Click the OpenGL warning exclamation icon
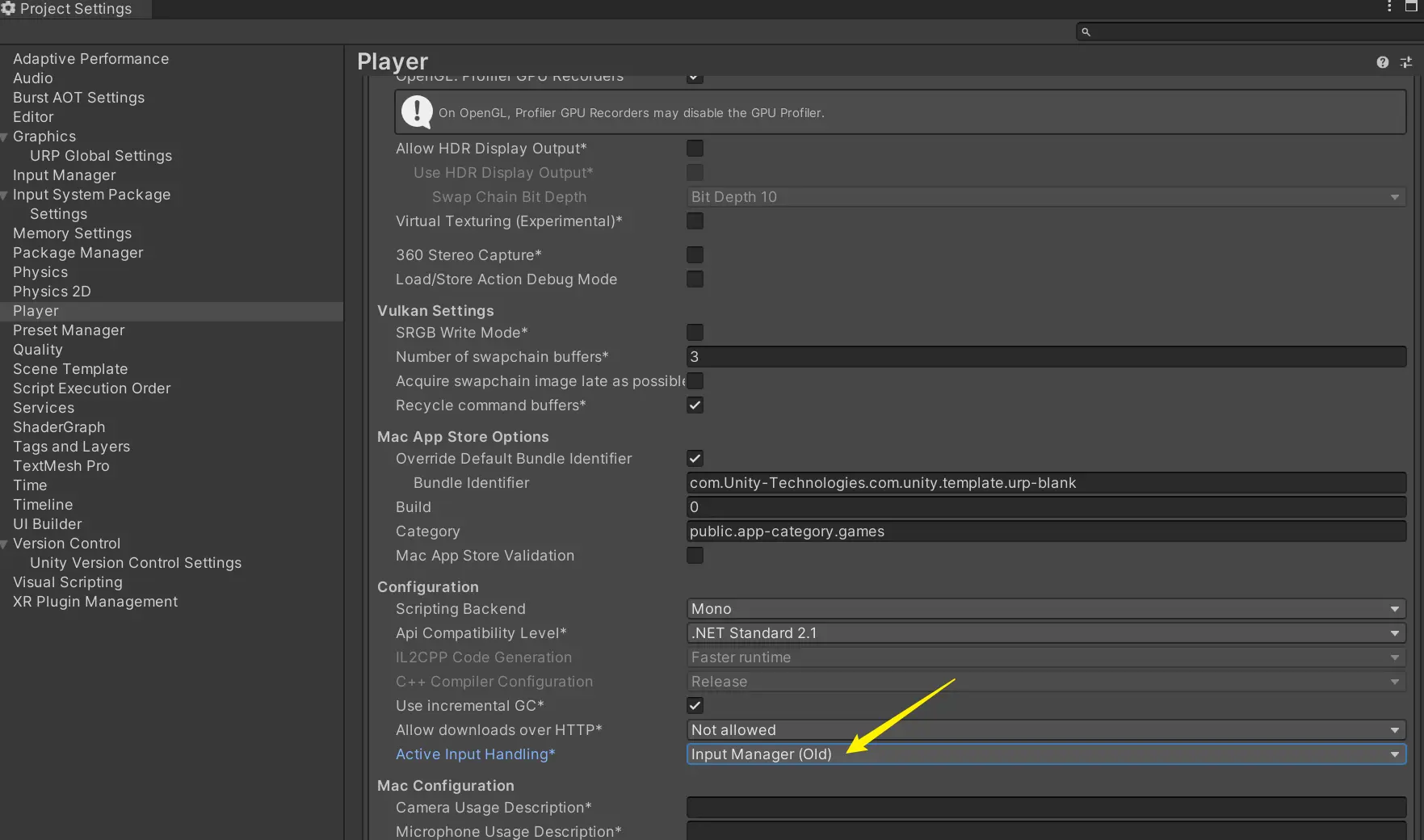 pos(417,112)
